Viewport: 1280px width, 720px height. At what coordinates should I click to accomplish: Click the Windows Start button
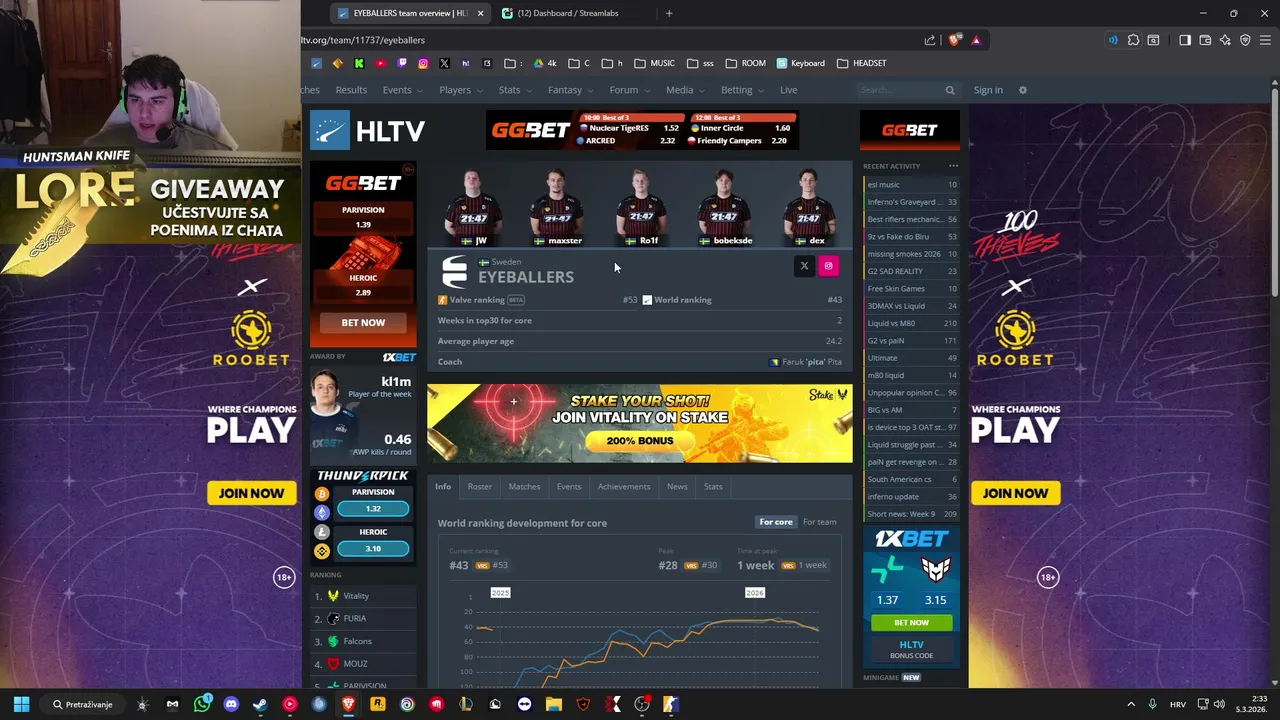(x=21, y=704)
